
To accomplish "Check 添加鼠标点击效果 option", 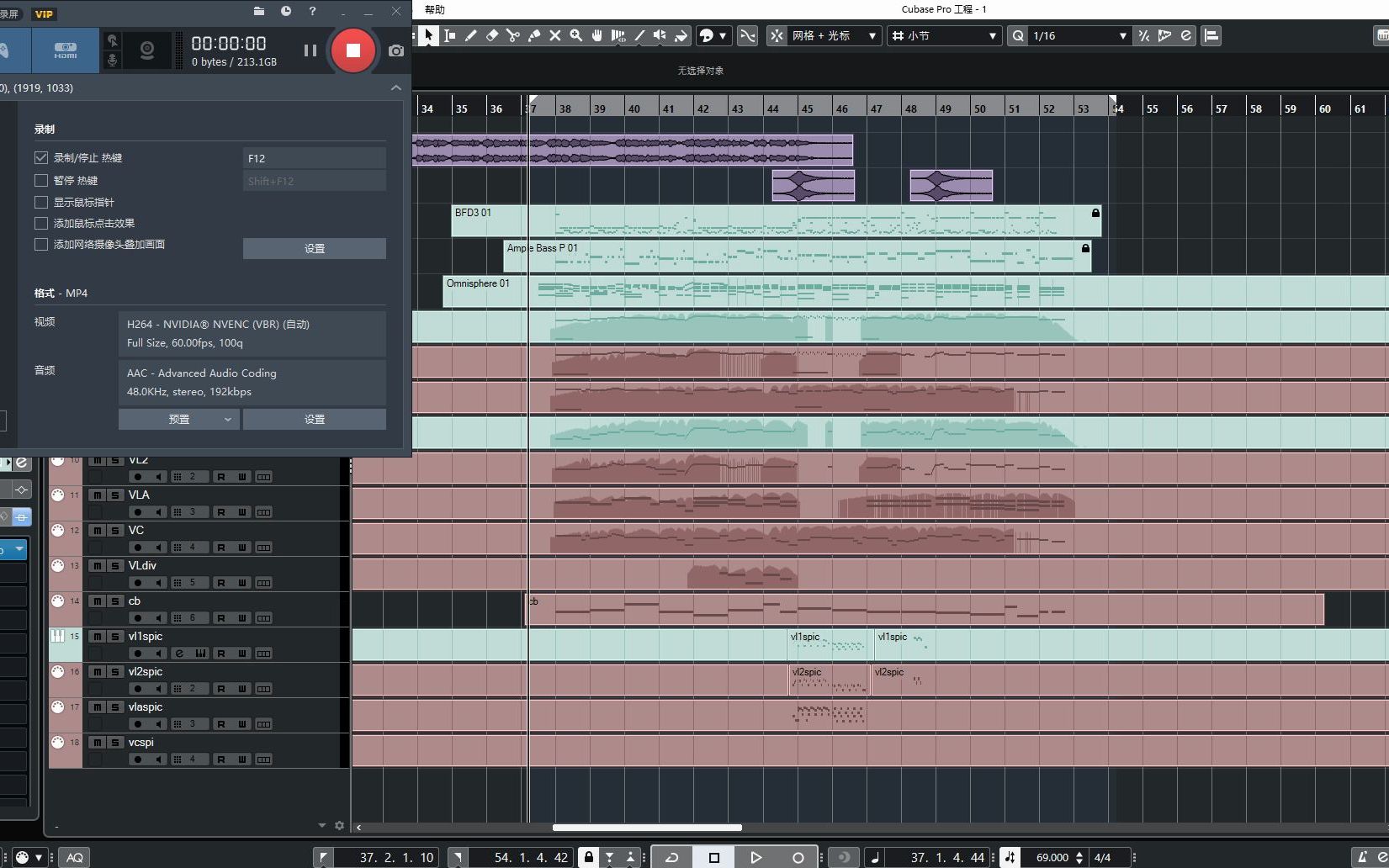I will (41, 223).
